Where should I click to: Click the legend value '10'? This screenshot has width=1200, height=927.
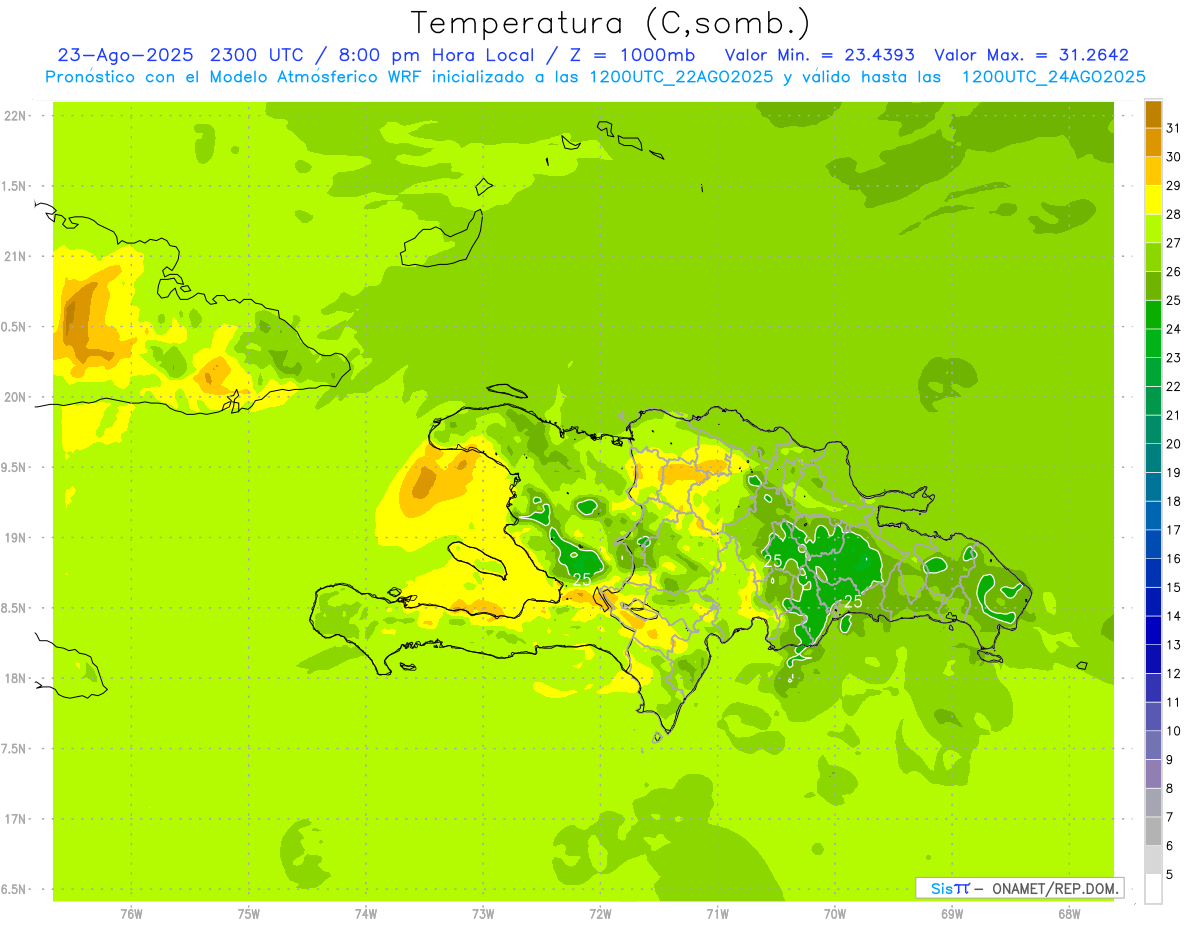click(1174, 731)
